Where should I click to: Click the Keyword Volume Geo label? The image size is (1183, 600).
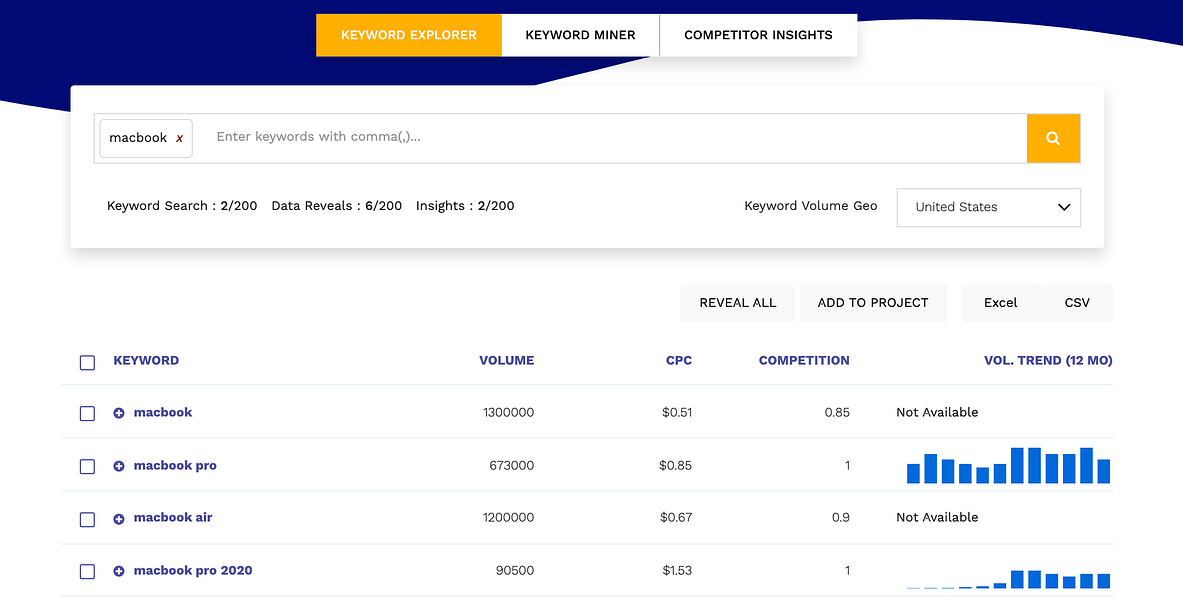pos(810,205)
